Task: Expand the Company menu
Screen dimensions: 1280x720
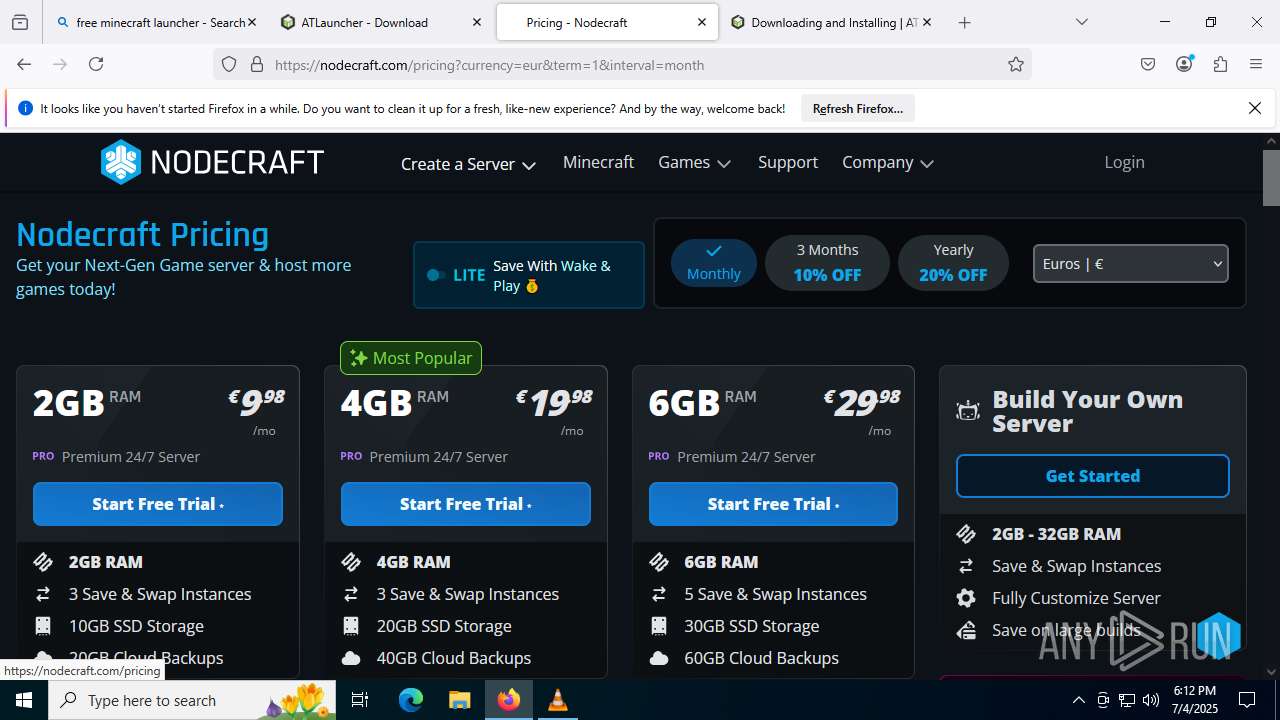Action: [x=887, y=162]
